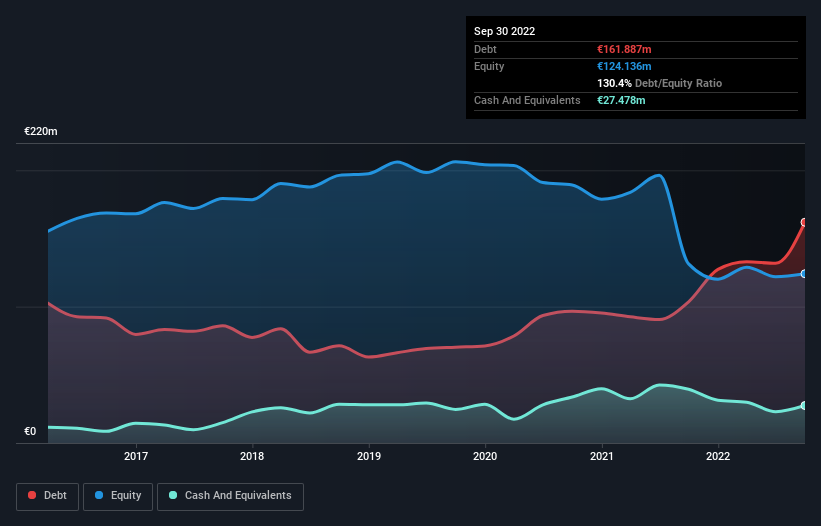This screenshot has height=526, width=821.
Task: Click the teal Cash endpoint marker
Action: (x=804, y=406)
